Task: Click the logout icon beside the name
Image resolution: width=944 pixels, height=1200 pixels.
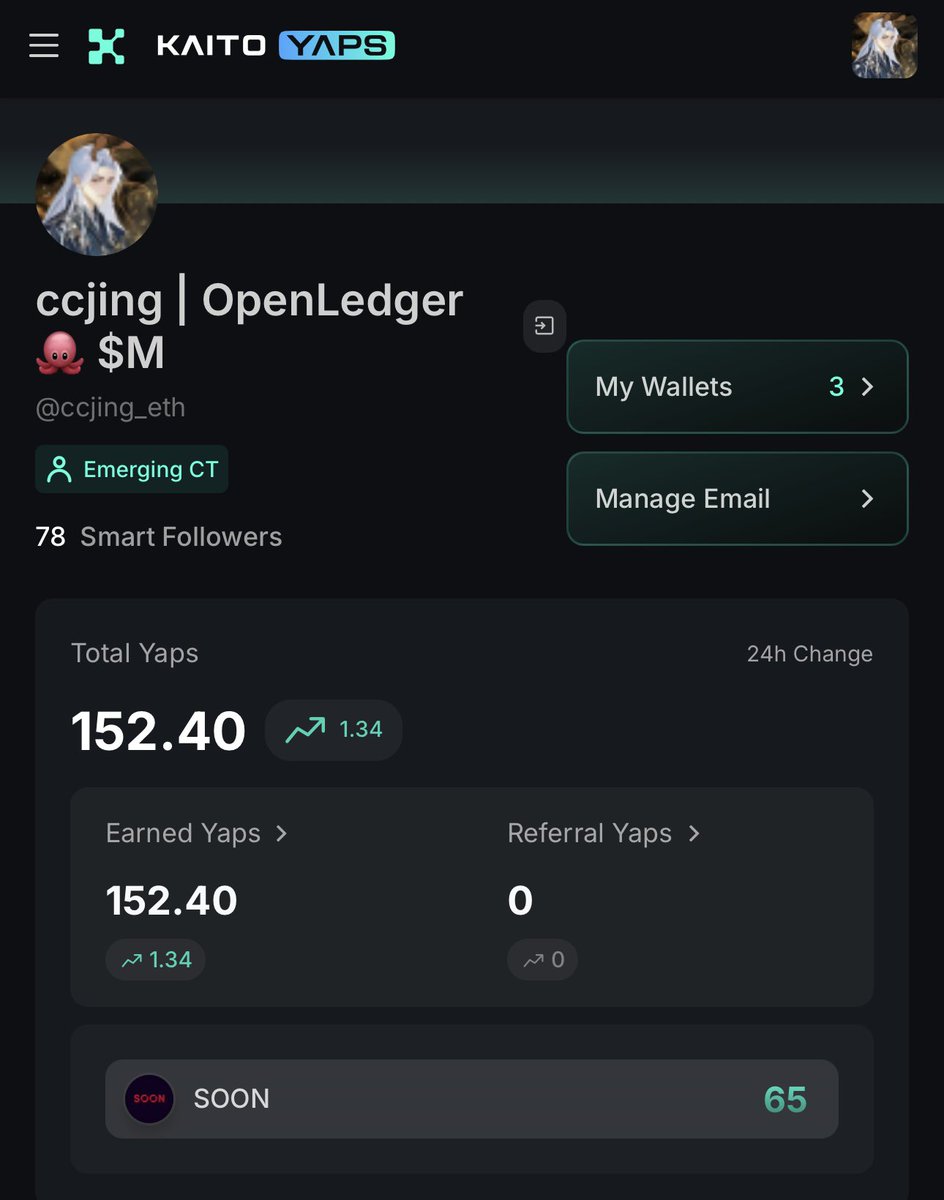Action: coord(545,326)
